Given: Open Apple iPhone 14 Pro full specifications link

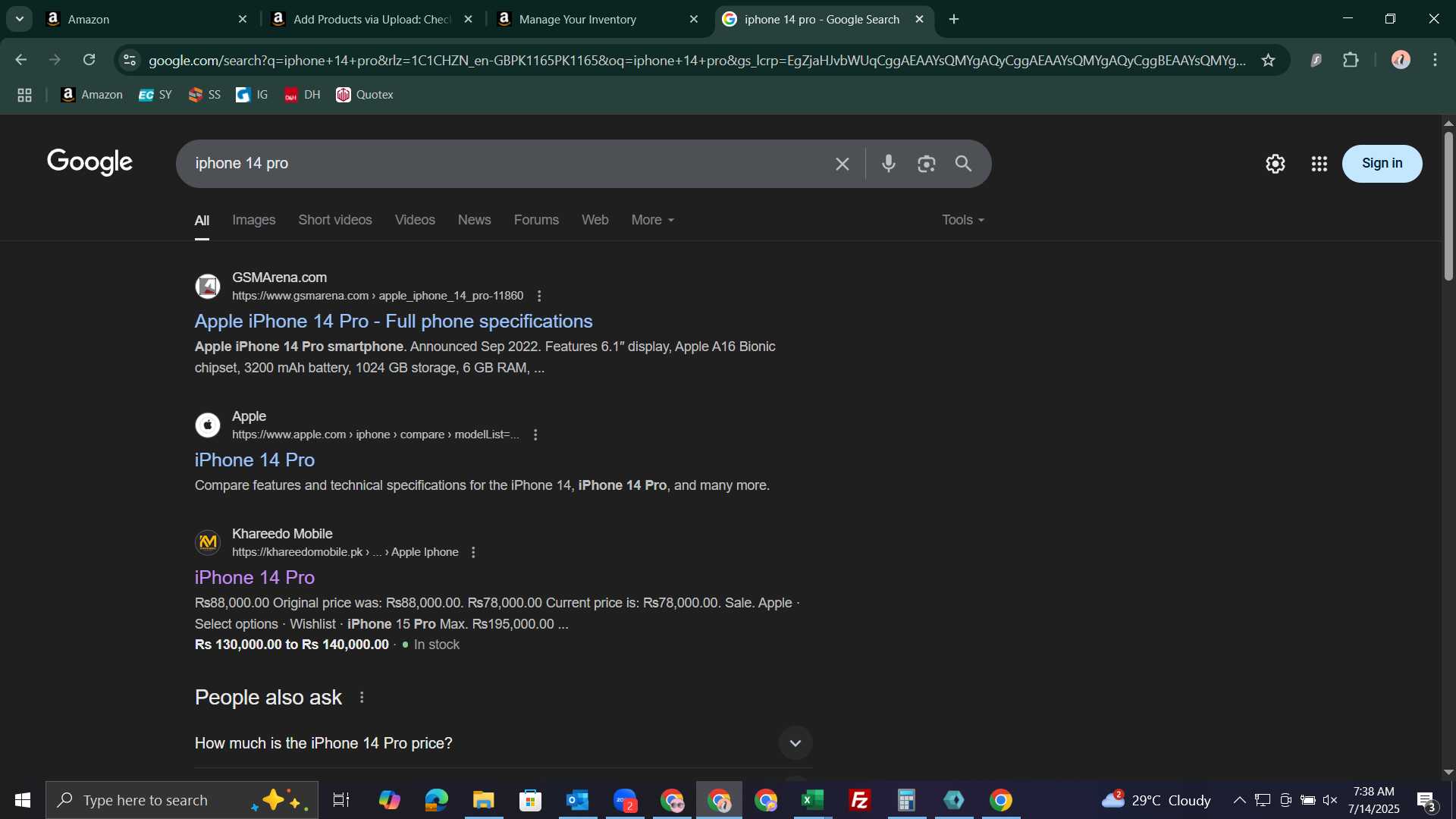Looking at the screenshot, I should [394, 322].
